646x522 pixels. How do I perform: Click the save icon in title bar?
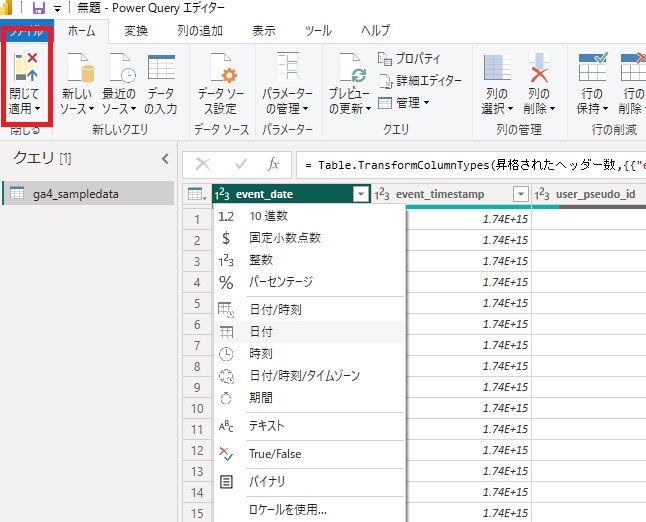tap(39, 8)
